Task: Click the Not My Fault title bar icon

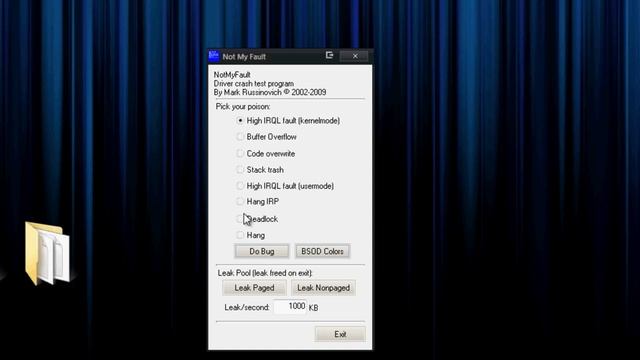Action: coord(214,56)
